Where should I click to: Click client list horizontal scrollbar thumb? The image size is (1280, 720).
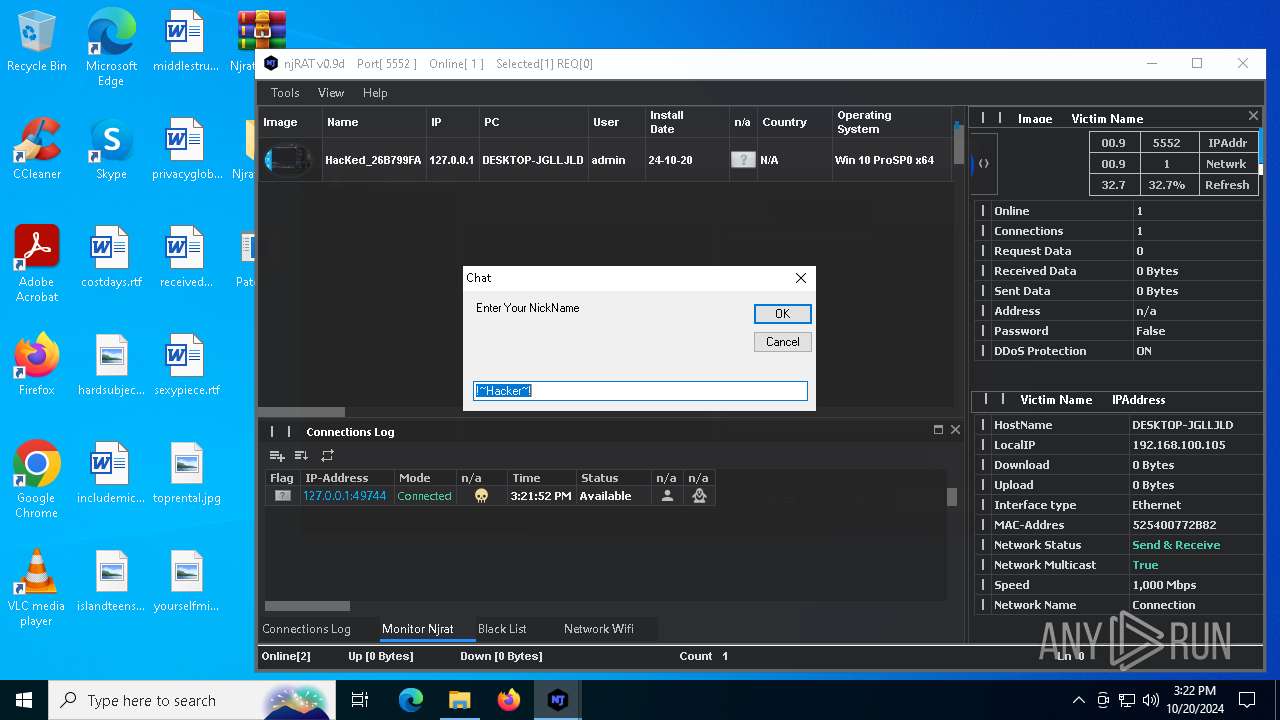click(301, 412)
